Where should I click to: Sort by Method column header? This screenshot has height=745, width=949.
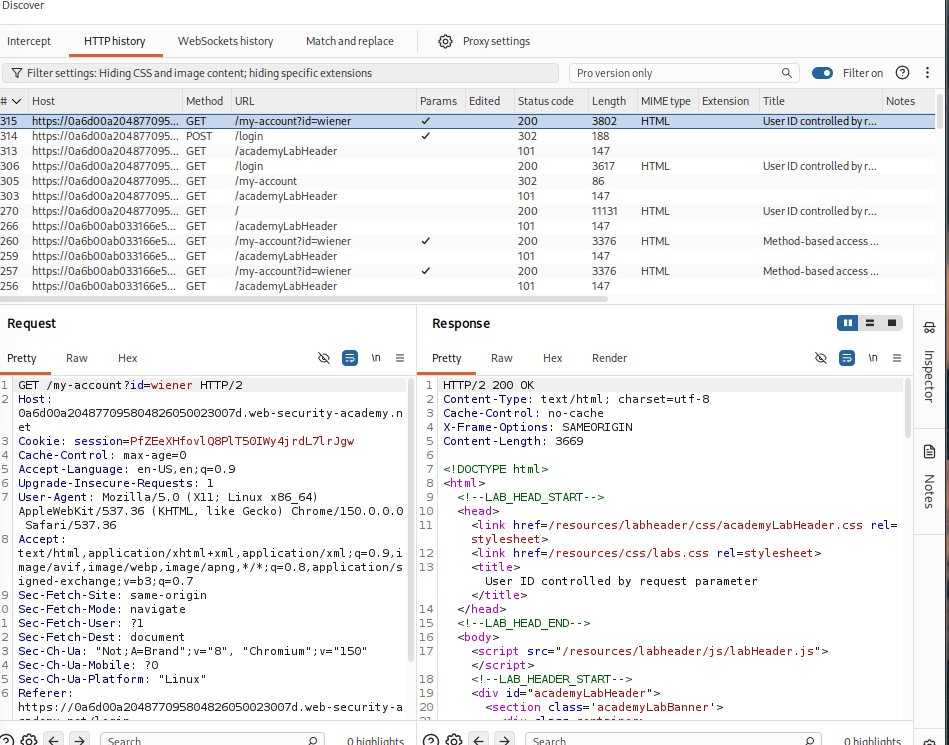pos(205,101)
